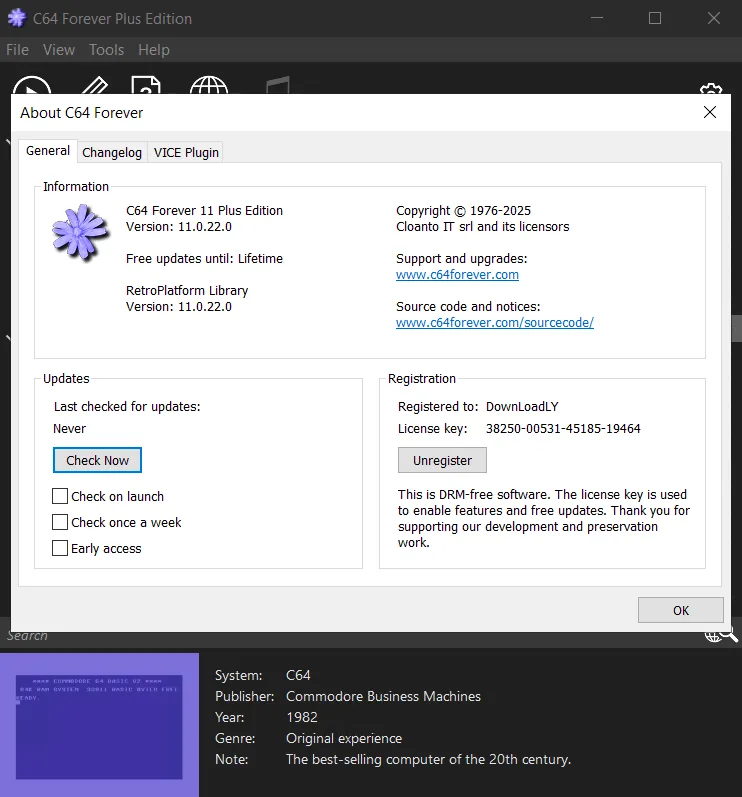Click the C64 BASIC screen thumbnail
Image resolution: width=742 pixels, height=797 pixels.
point(99,726)
